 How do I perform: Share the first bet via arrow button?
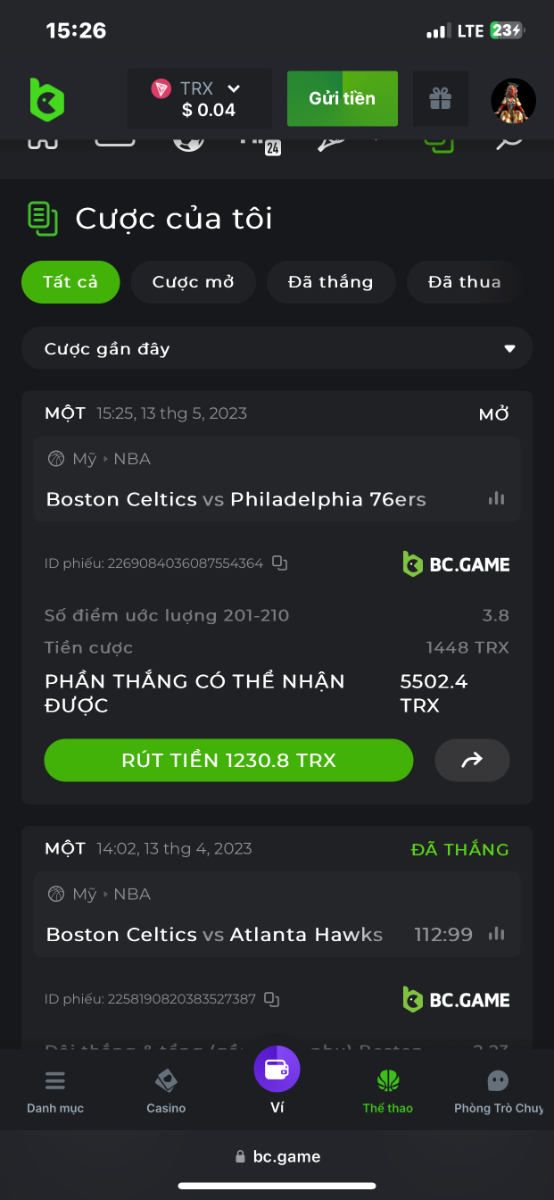472,761
